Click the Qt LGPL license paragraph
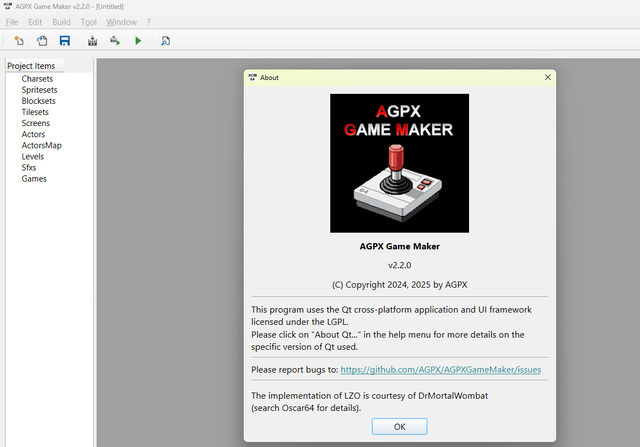Image resolution: width=640 pixels, height=447 pixels. [391, 328]
